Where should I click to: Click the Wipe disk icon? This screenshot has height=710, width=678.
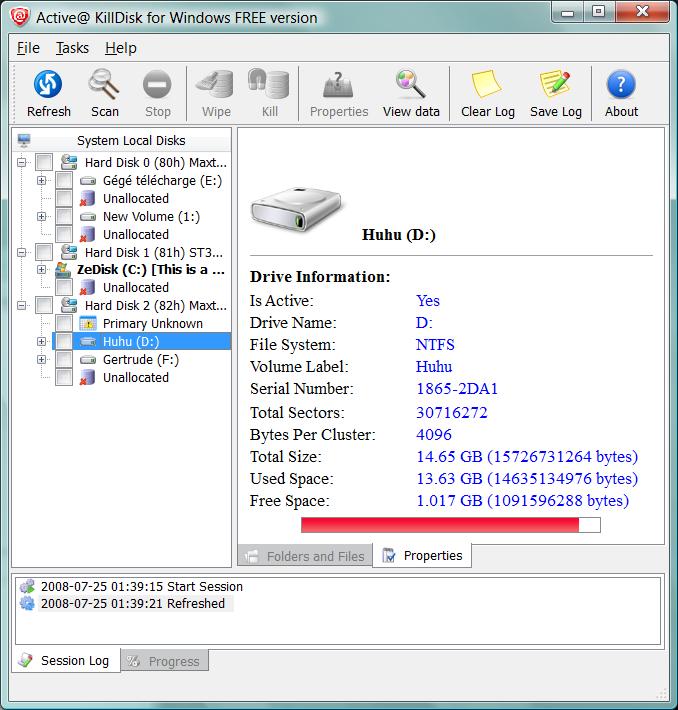215,84
